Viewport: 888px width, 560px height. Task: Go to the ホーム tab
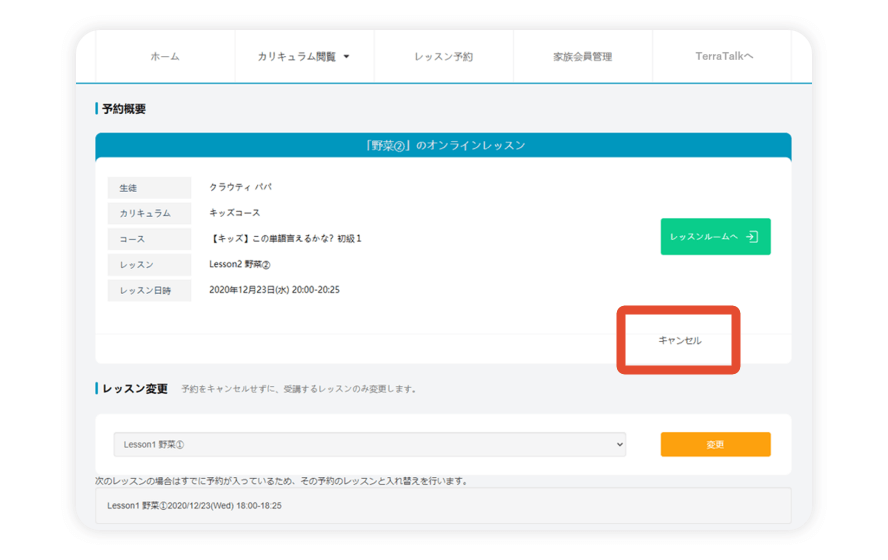pyautogui.click(x=165, y=57)
